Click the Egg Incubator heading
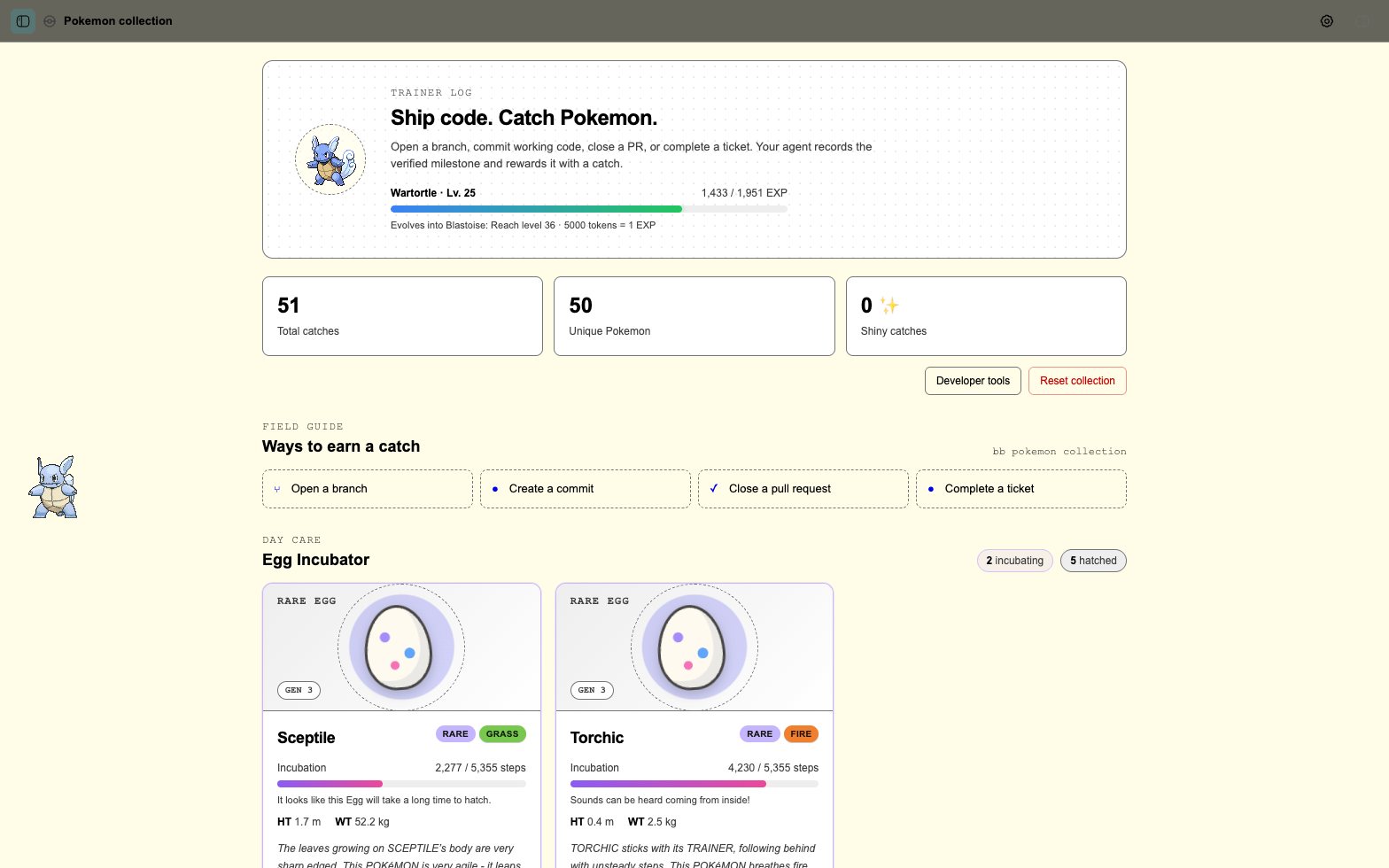This screenshot has width=1389, height=868. 315,560
